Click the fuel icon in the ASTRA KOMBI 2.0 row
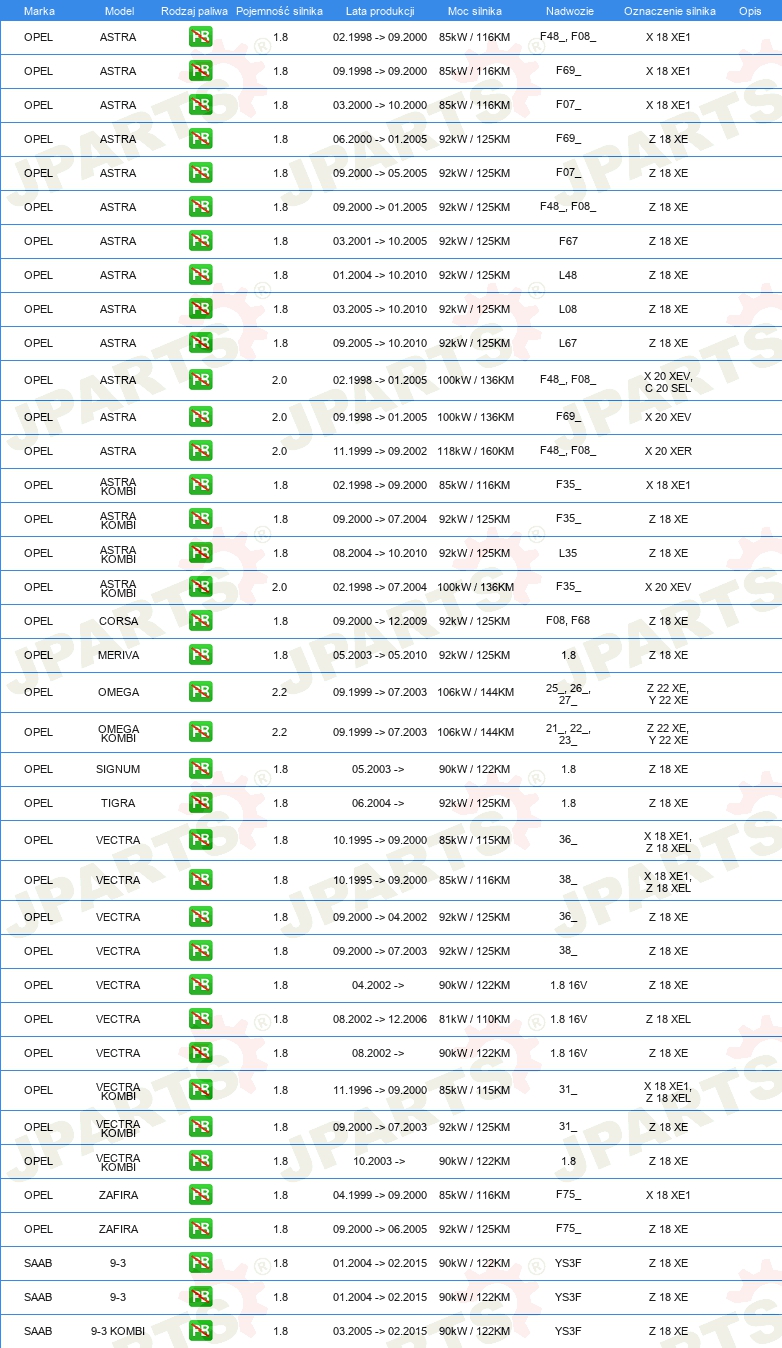 (200, 587)
